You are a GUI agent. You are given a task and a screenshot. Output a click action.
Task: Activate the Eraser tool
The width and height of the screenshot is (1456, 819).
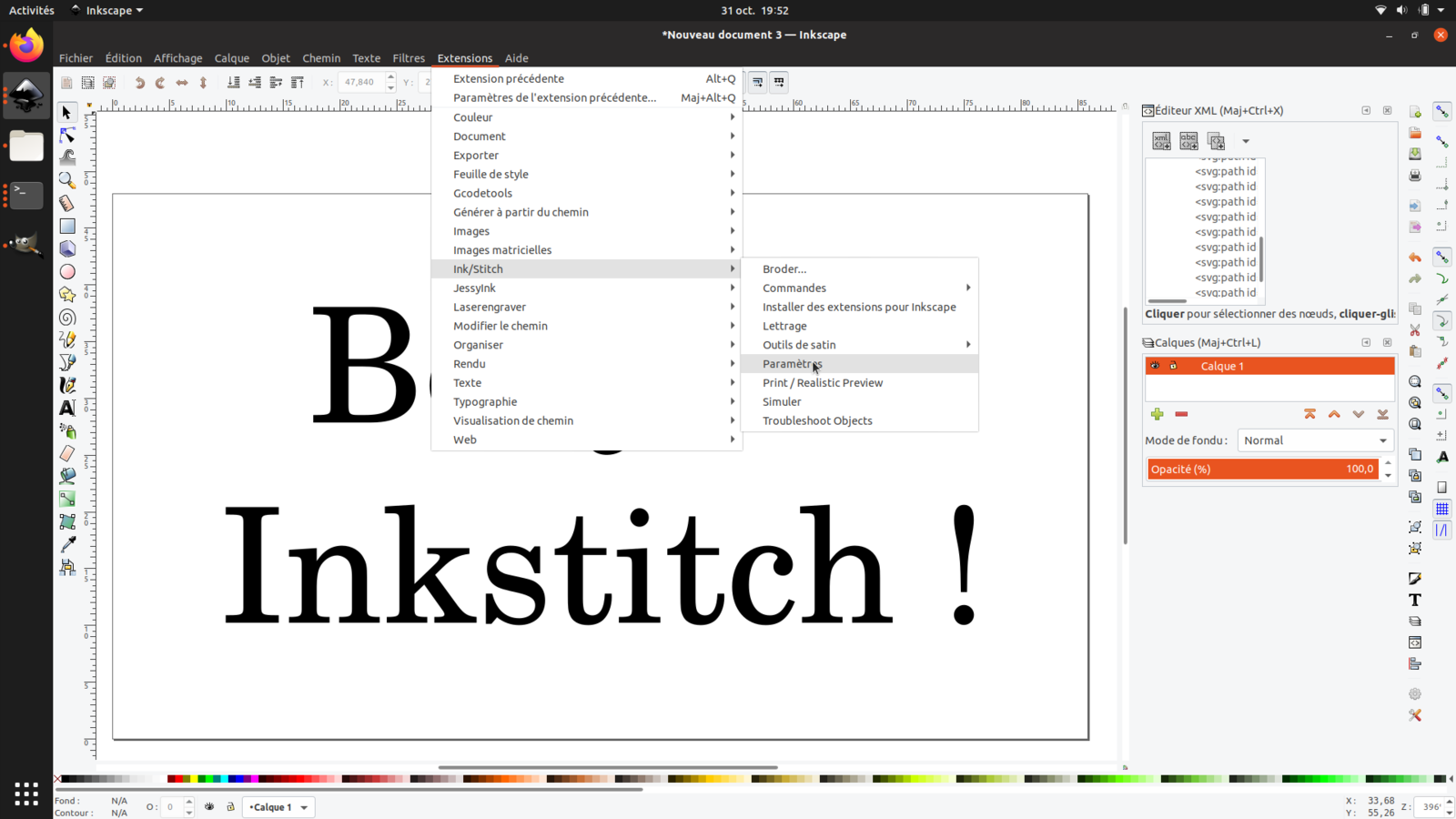click(x=67, y=453)
